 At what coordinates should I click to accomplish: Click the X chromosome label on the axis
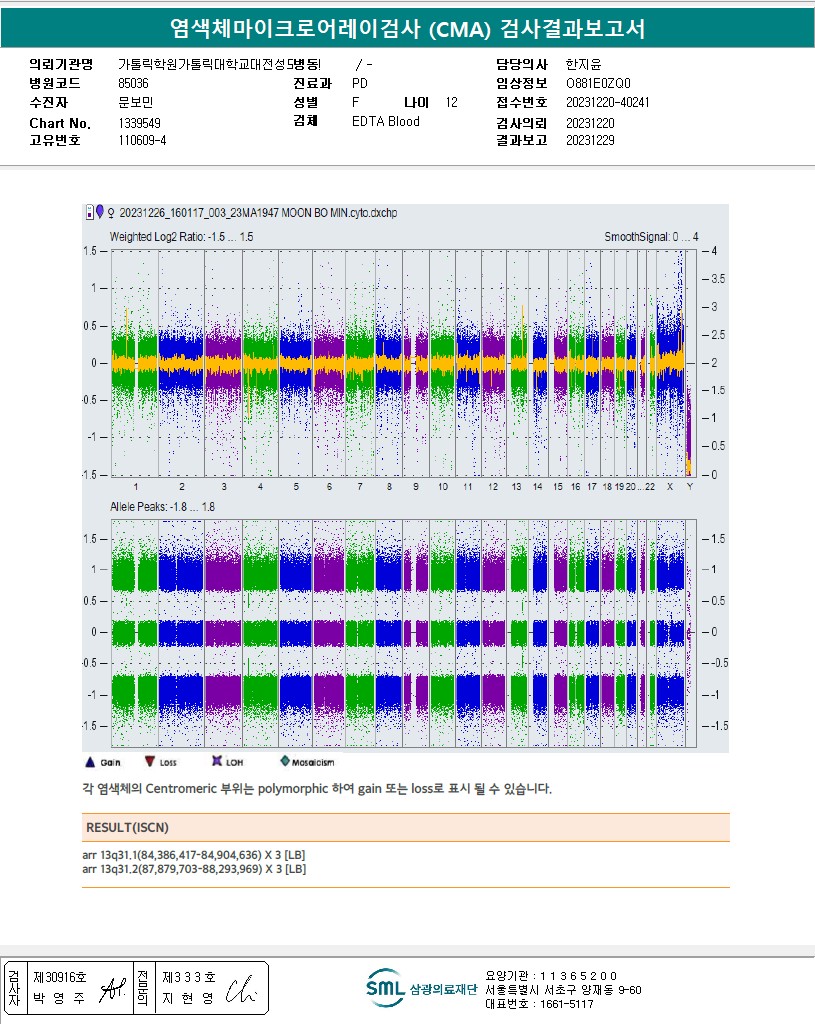tap(670, 486)
